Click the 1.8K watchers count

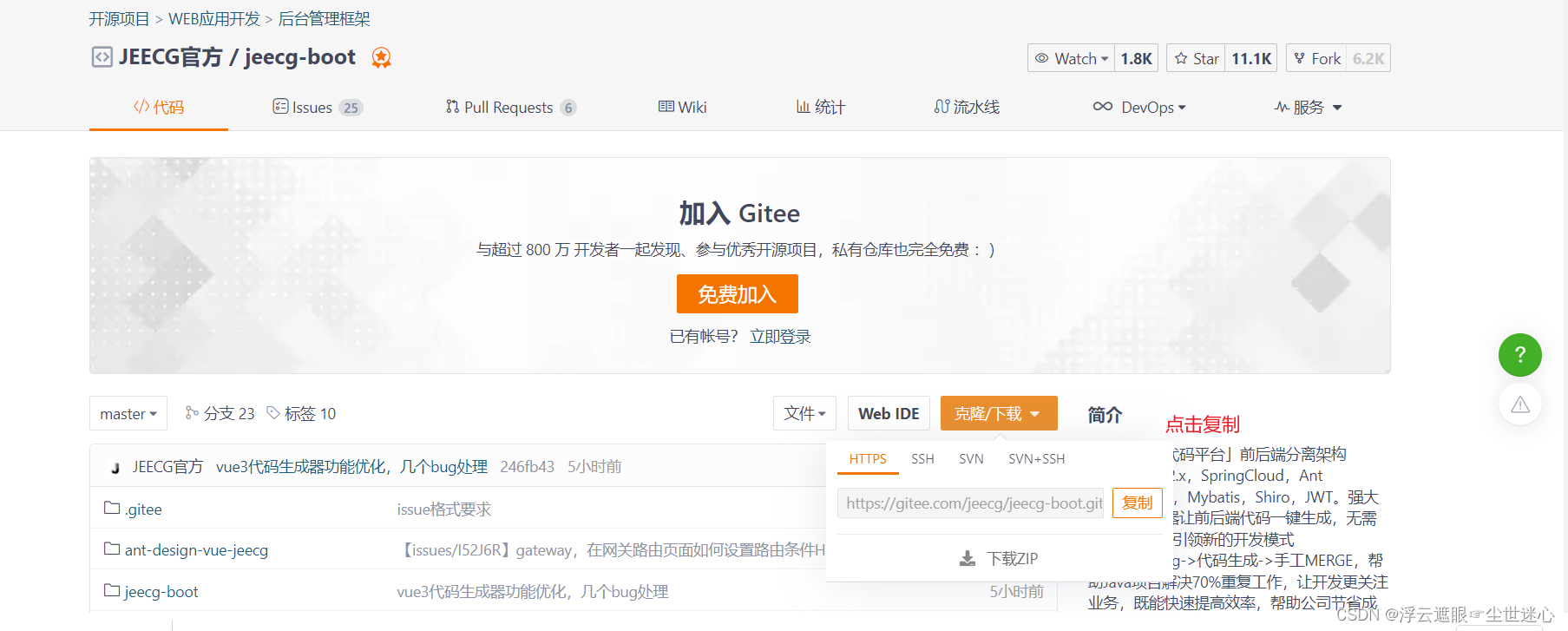pyautogui.click(x=1136, y=58)
